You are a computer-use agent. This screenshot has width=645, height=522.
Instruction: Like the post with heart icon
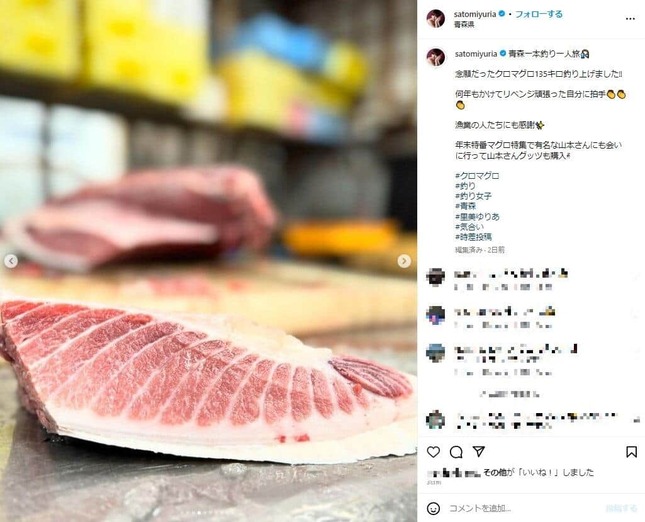tap(433, 452)
